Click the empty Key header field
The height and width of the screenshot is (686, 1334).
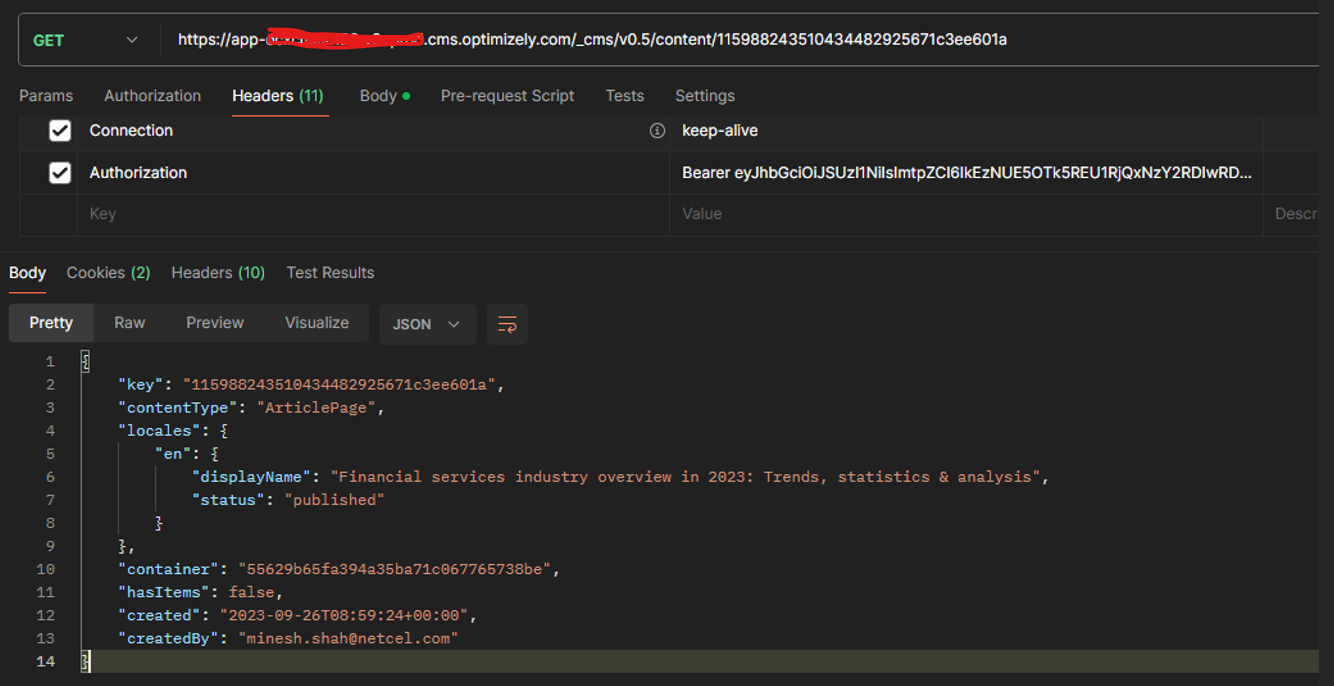pos(370,214)
